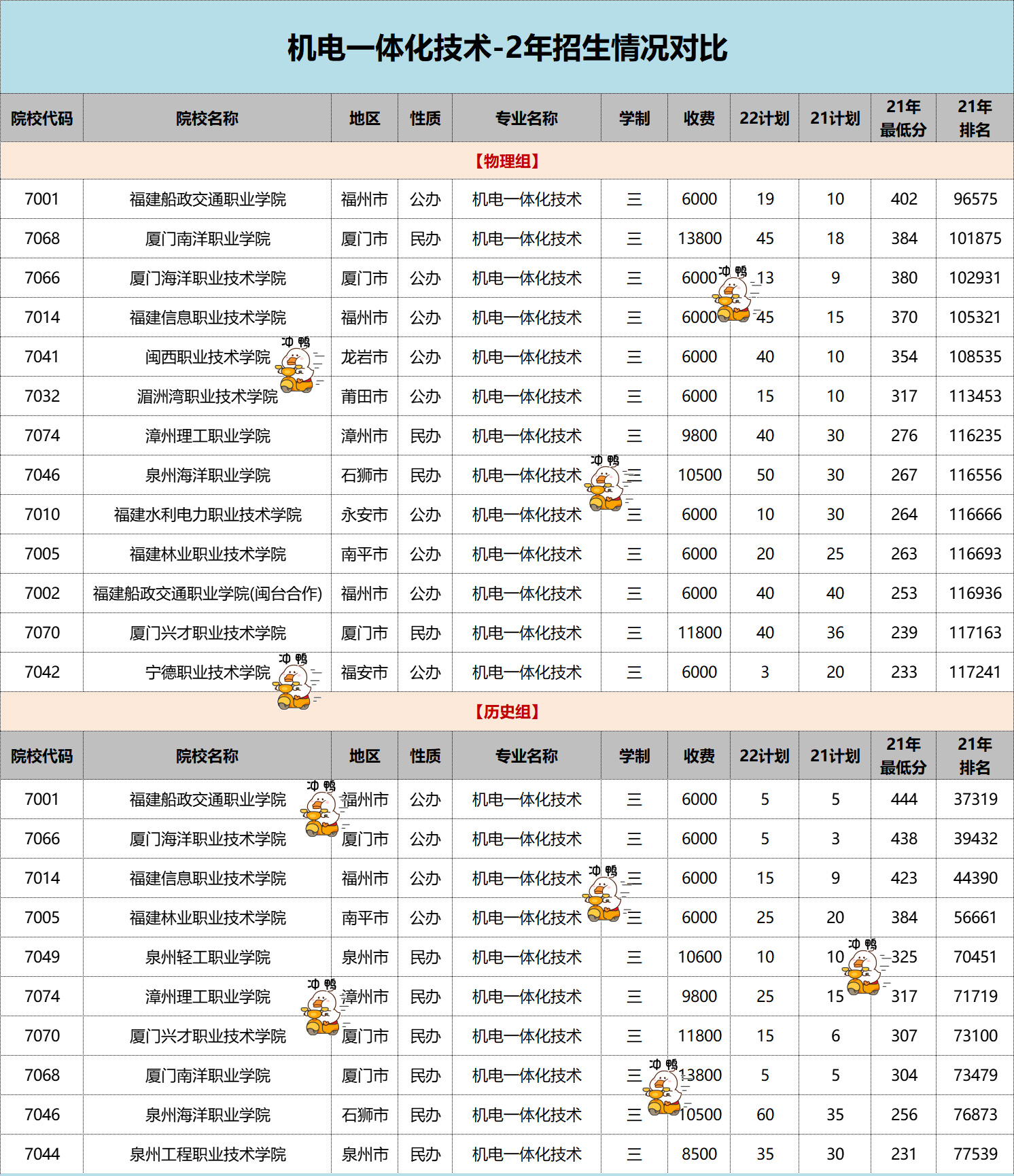Screen dimensions: 1014x1176
Task: Click the school name 泉州工程职业技术学院
Action: point(207,1154)
